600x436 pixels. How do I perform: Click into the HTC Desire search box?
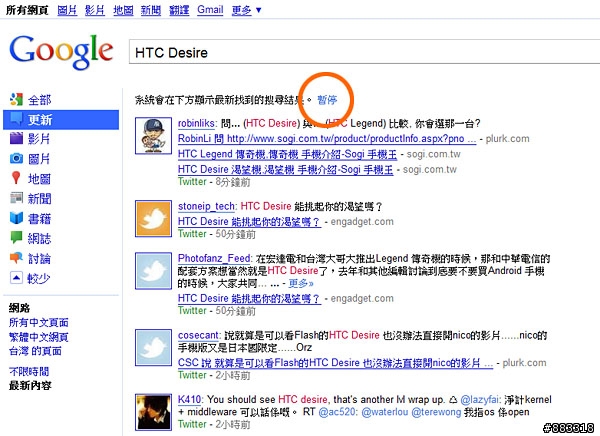click(364, 52)
